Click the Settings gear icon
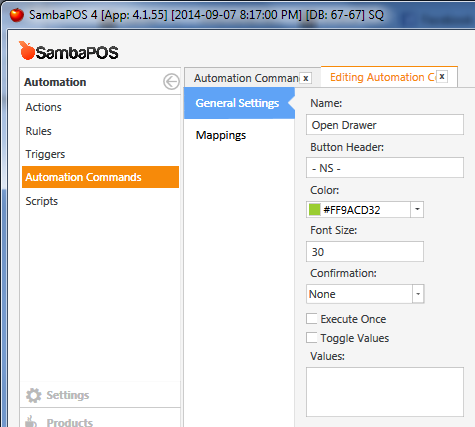This screenshot has width=475, height=427. [x=34, y=395]
